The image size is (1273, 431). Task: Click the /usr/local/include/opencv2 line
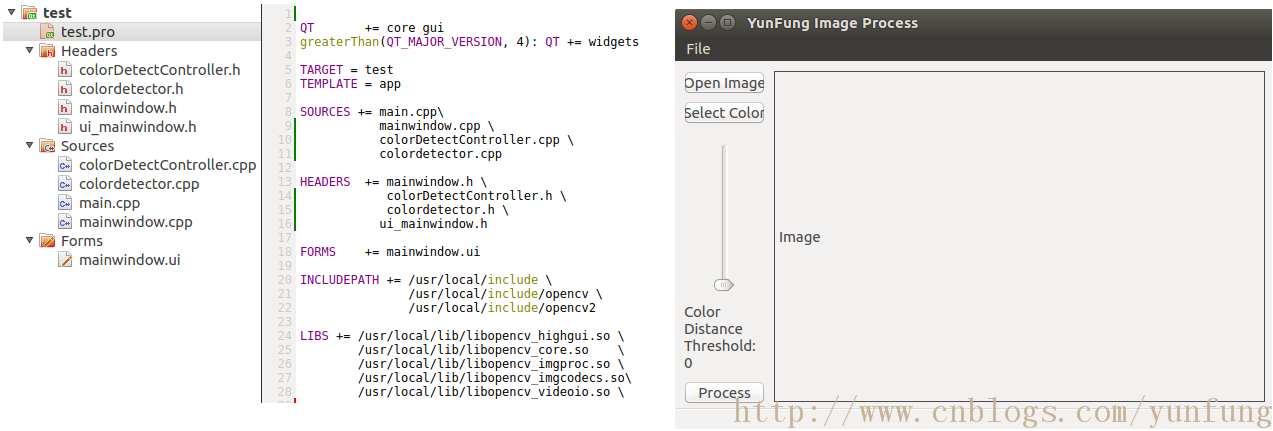click(x=502, y=308)
